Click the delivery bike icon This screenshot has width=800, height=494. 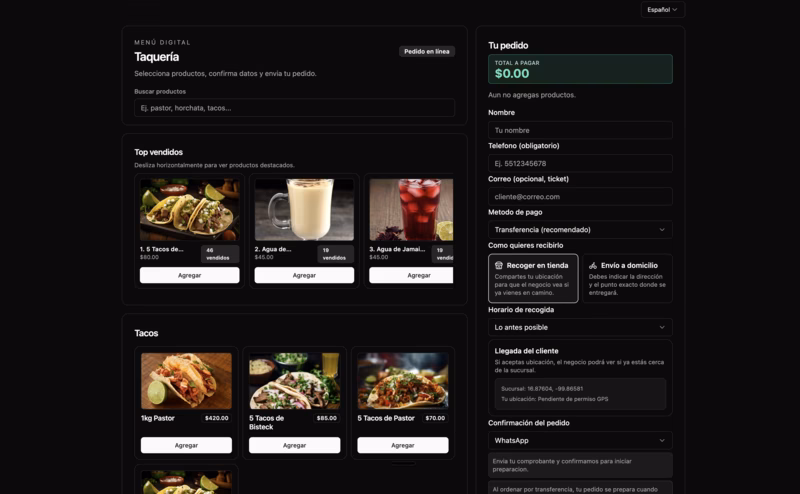click(x=593, y=265)
